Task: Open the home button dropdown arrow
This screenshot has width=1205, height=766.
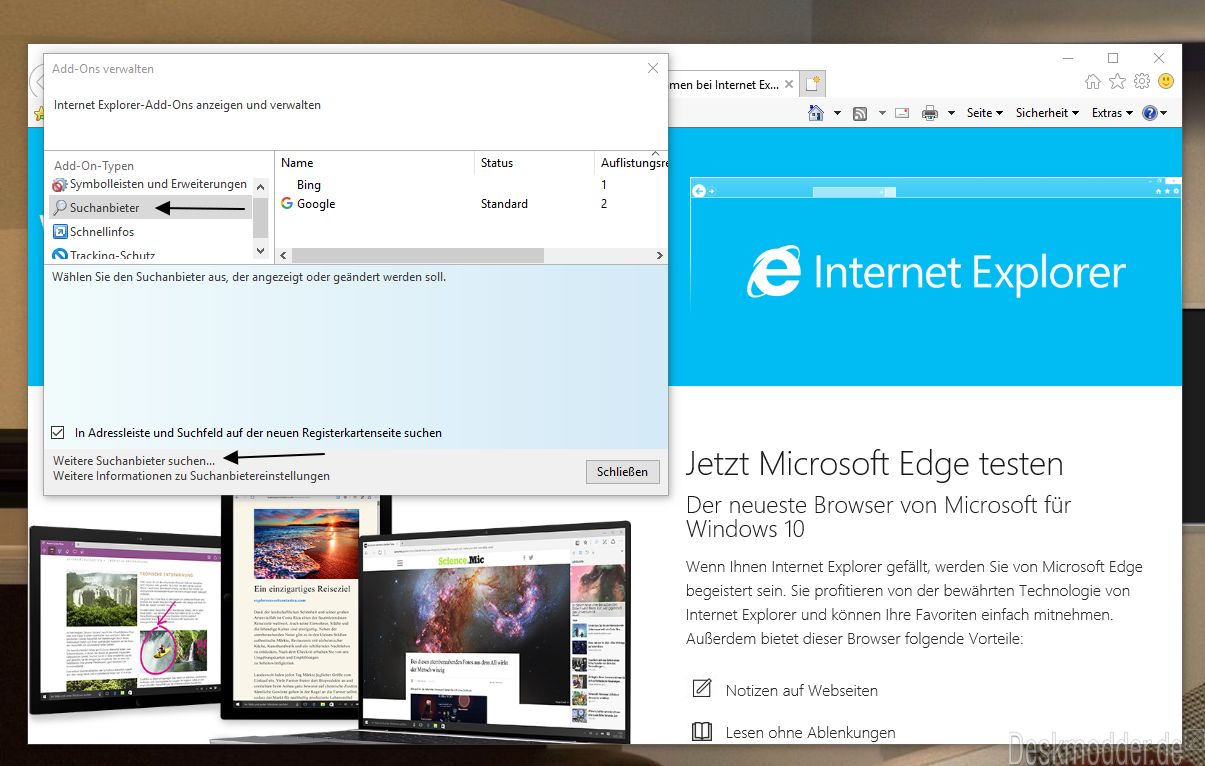Action: pos(837,113)
